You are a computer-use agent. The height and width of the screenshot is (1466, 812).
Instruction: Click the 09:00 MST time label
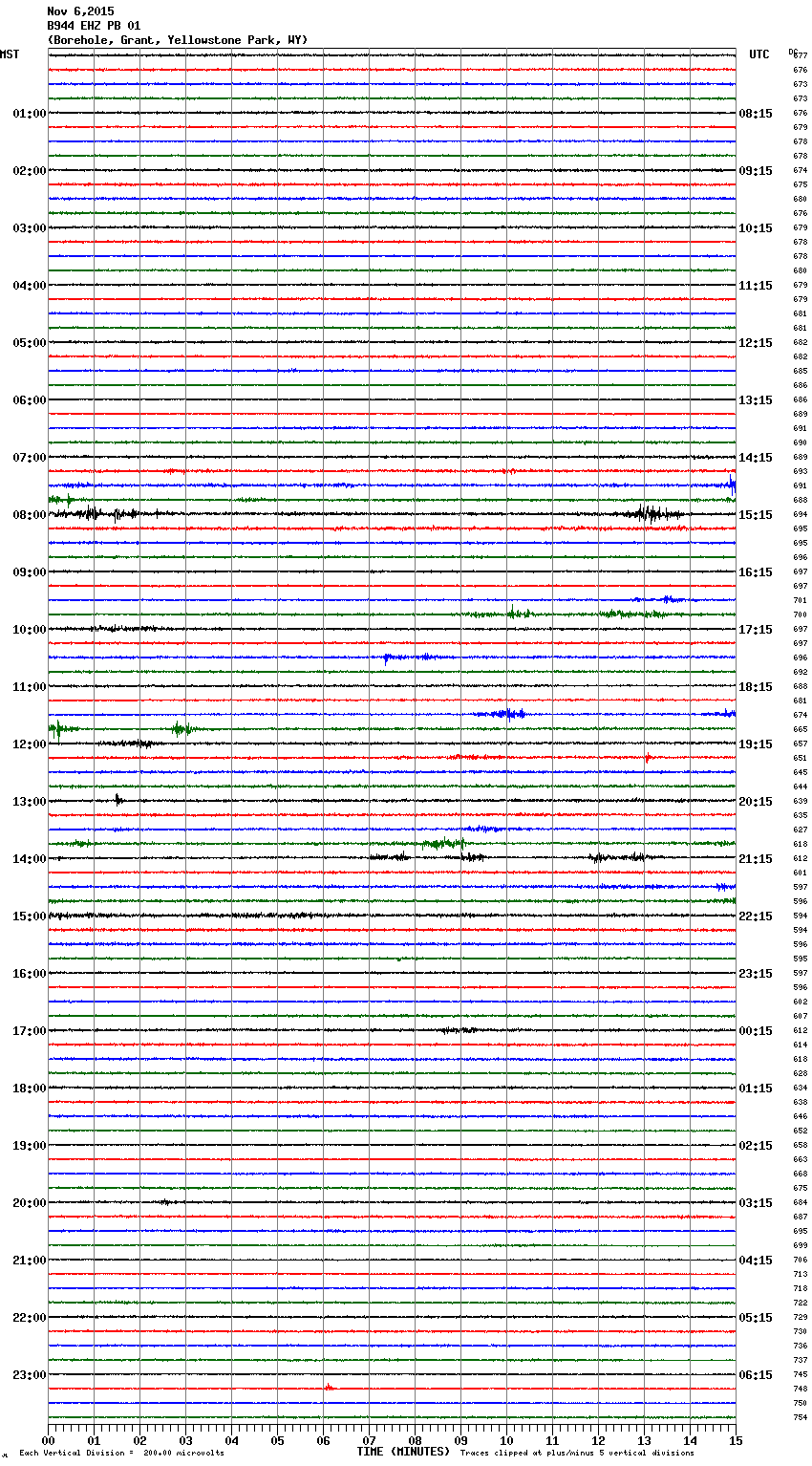pyautogui.click(x=30, y=572)
